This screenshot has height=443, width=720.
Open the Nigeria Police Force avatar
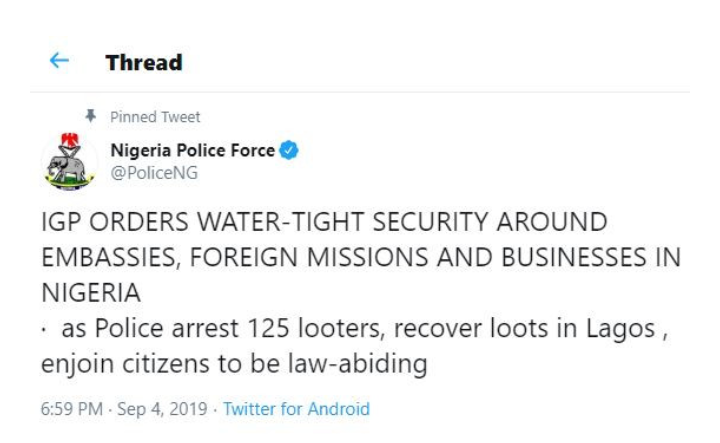(67, 161)
